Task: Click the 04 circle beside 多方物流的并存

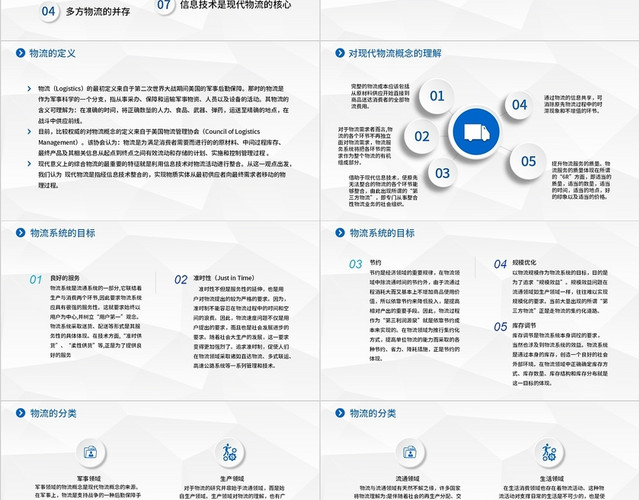Action: (48, 11)
